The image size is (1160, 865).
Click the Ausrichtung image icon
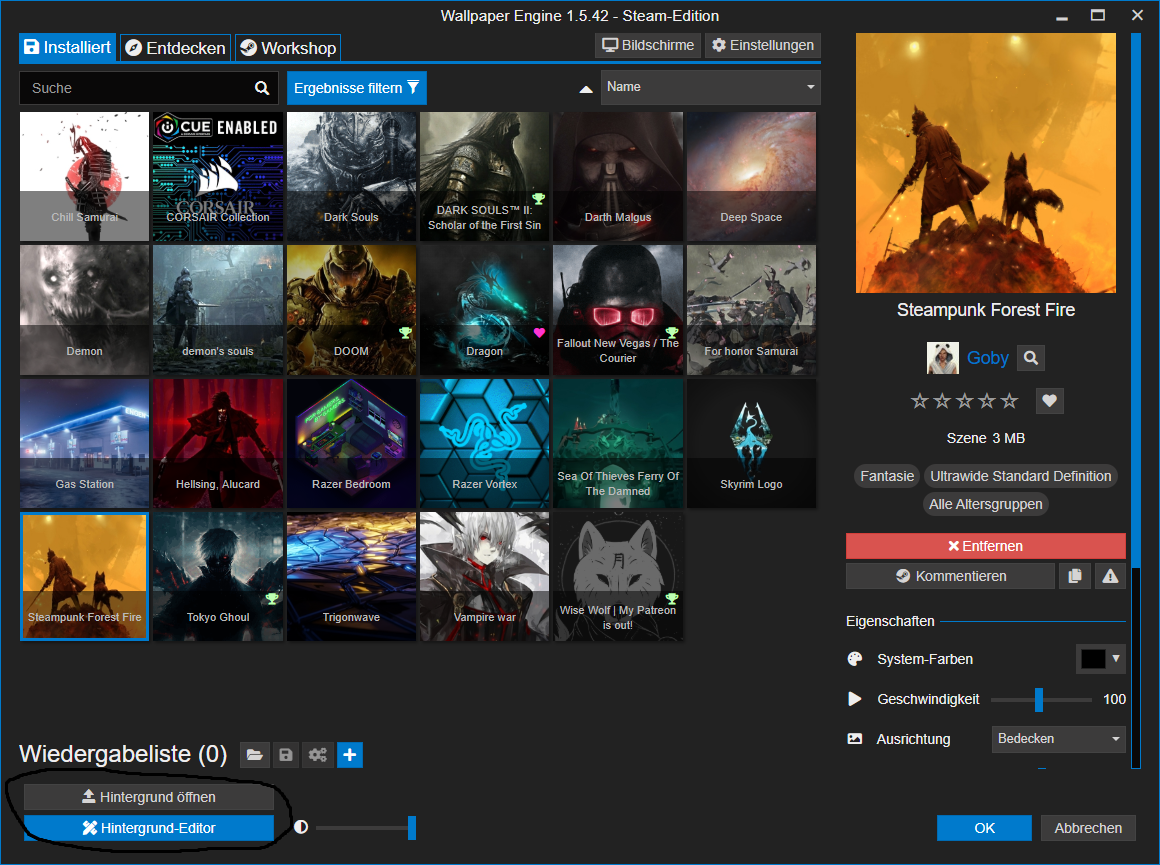tap(854, 738)
